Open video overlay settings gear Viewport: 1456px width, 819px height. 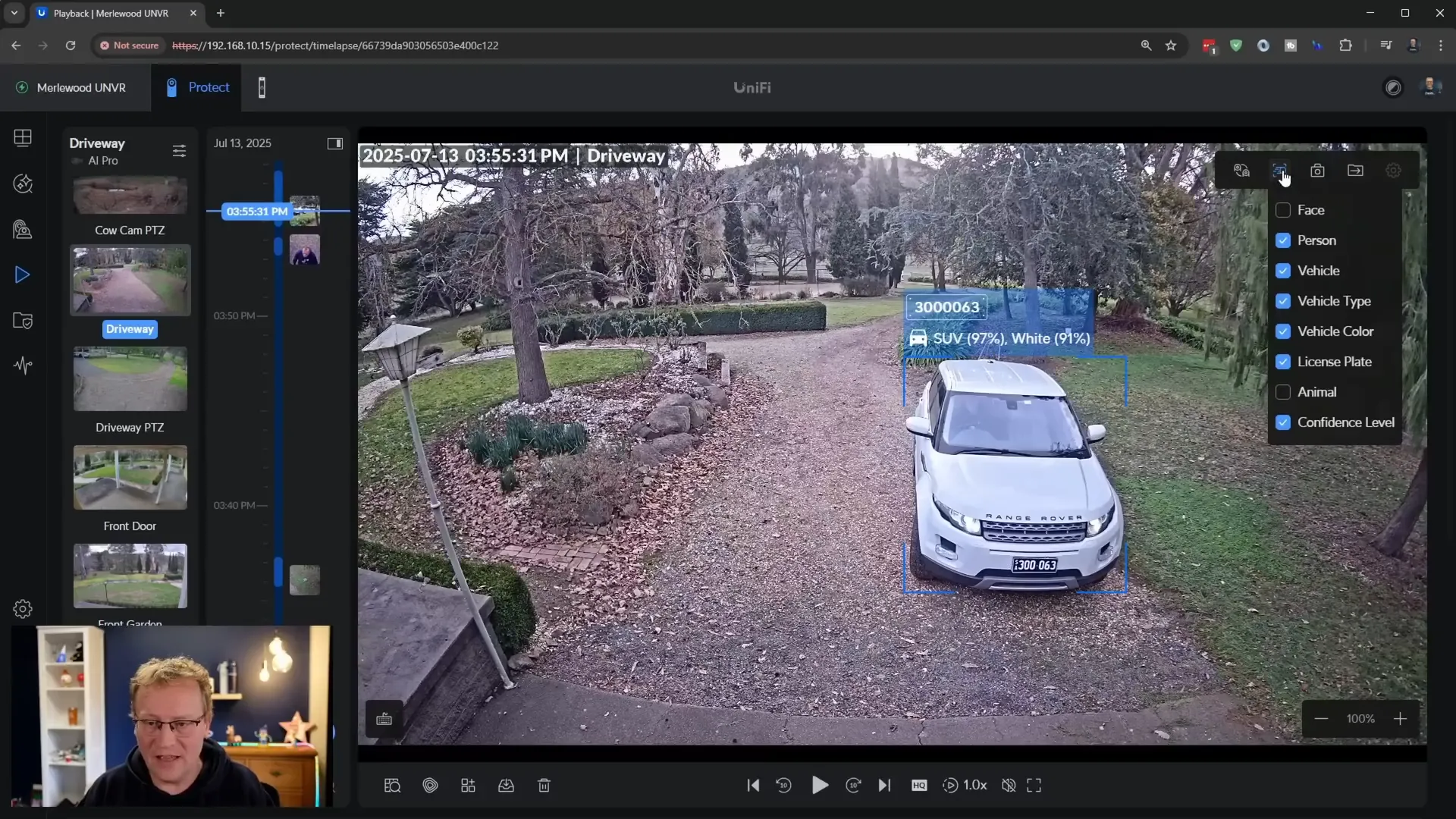pos(1393,171)
